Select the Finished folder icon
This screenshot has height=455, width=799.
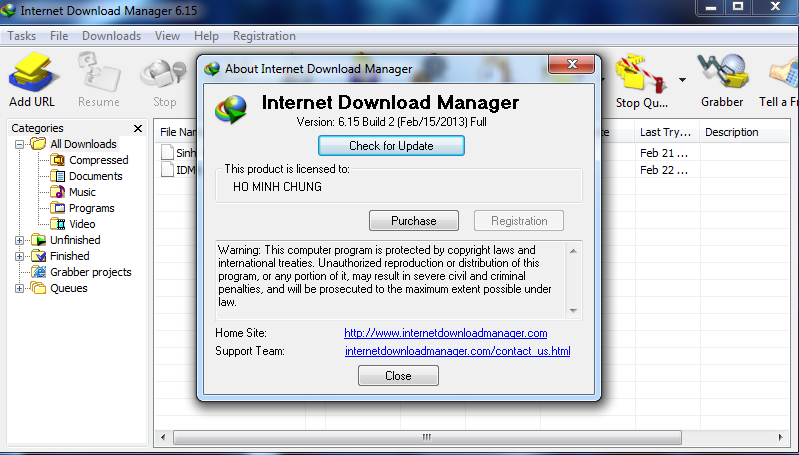tap(38, 256)
